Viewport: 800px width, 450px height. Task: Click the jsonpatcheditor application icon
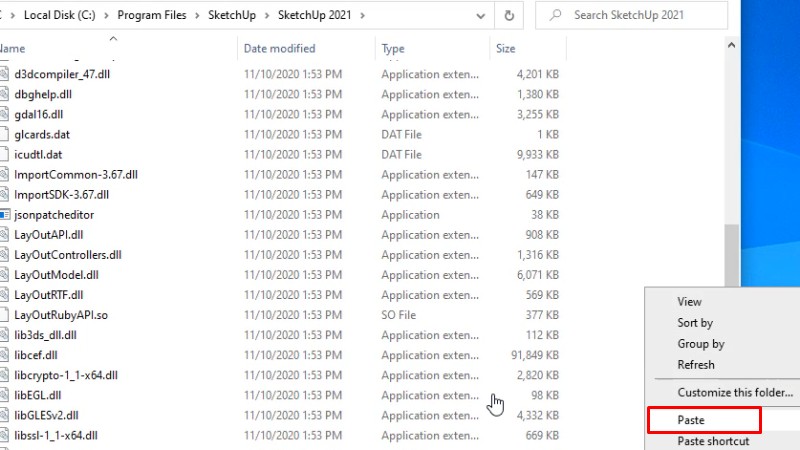tap(5, 215)
